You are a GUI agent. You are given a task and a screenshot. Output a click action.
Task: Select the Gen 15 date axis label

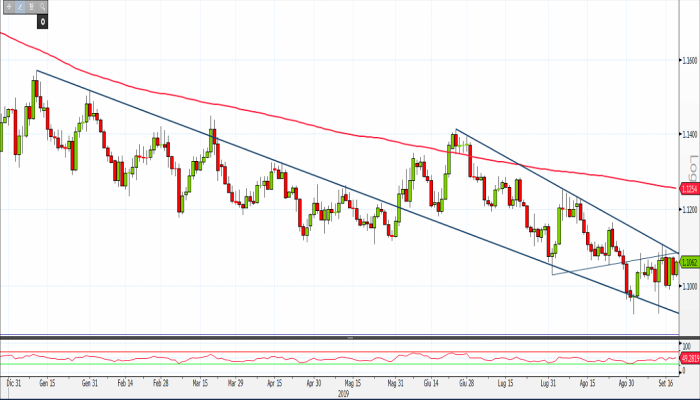click(x=47, y=383)
